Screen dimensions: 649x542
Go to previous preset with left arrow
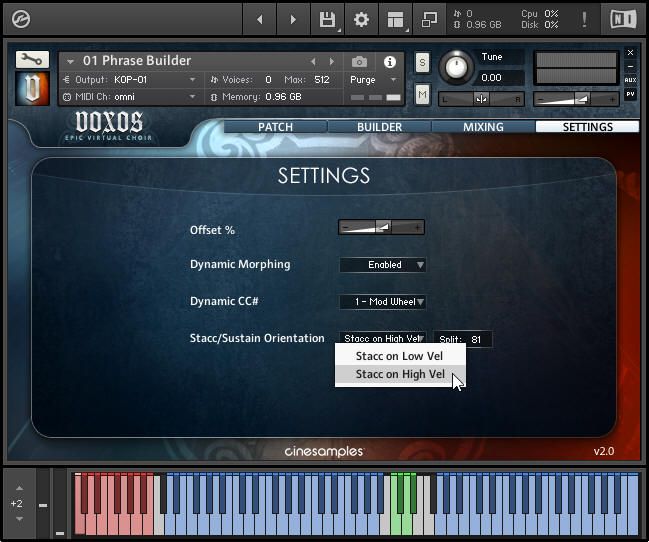[x=260, y=19]
